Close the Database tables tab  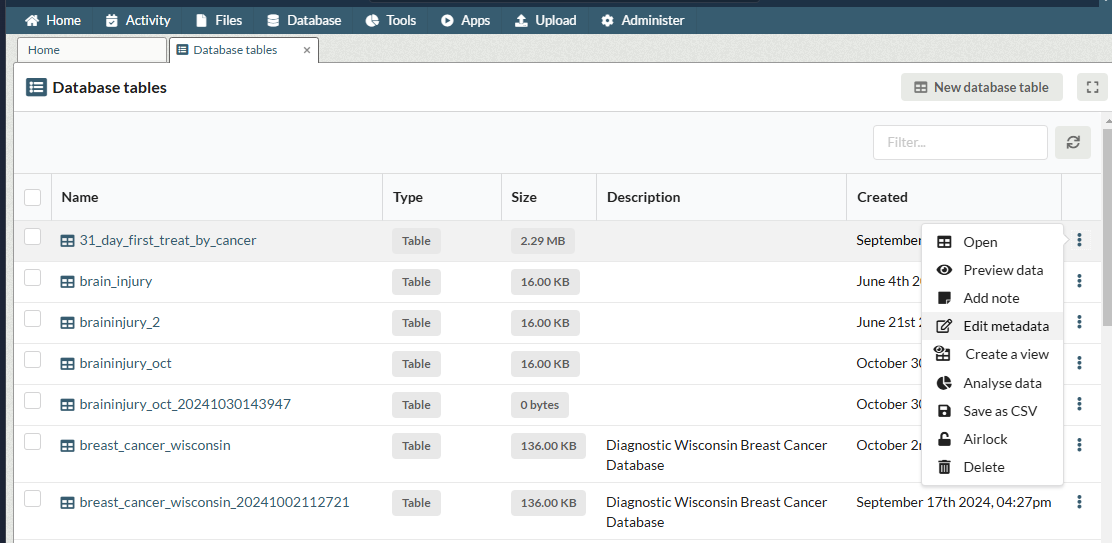[307, 49]
